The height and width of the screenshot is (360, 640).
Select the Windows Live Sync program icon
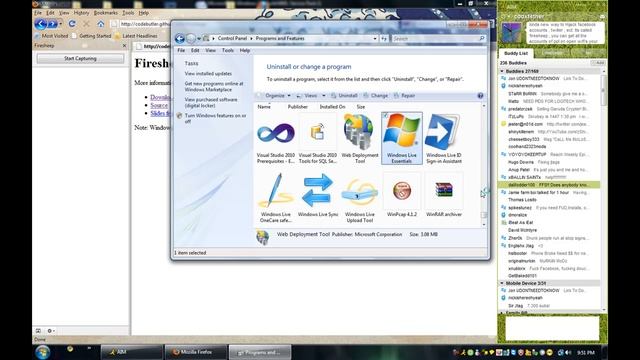tap(318, 195)
